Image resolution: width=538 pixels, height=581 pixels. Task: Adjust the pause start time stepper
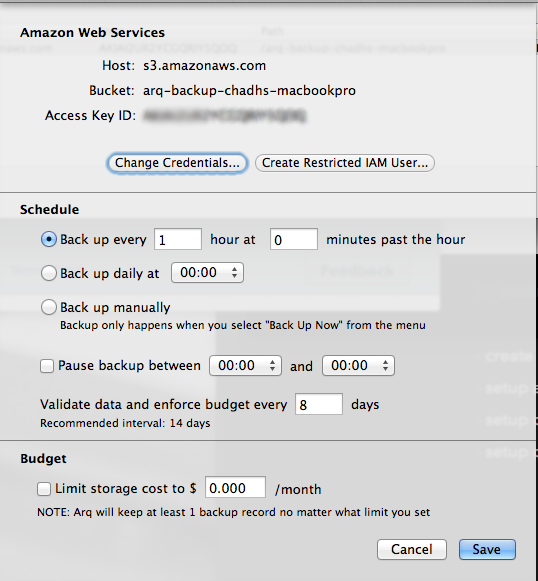[x=245, y=366]
